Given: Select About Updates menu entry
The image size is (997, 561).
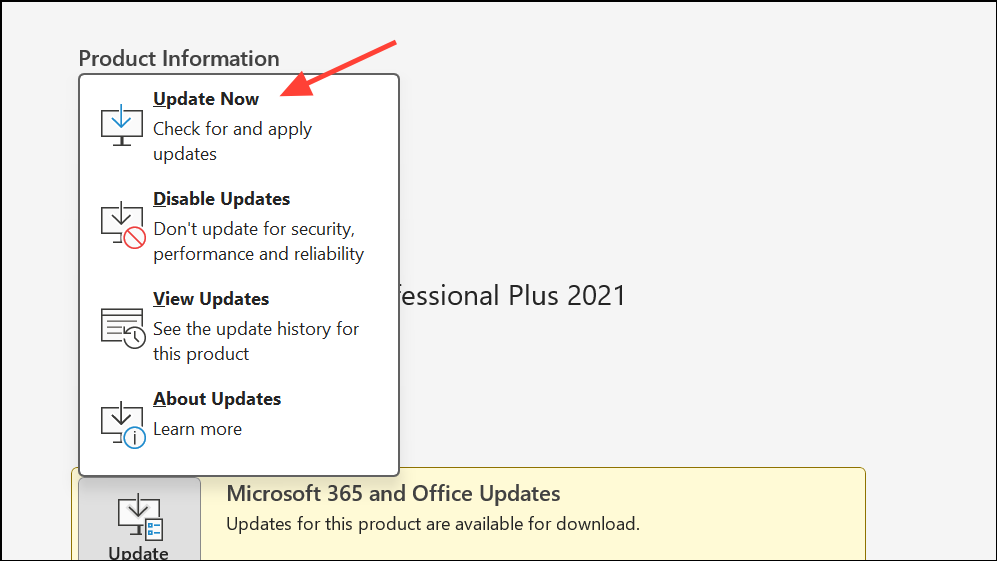Looking at the screenshot, I should point(217,399).
